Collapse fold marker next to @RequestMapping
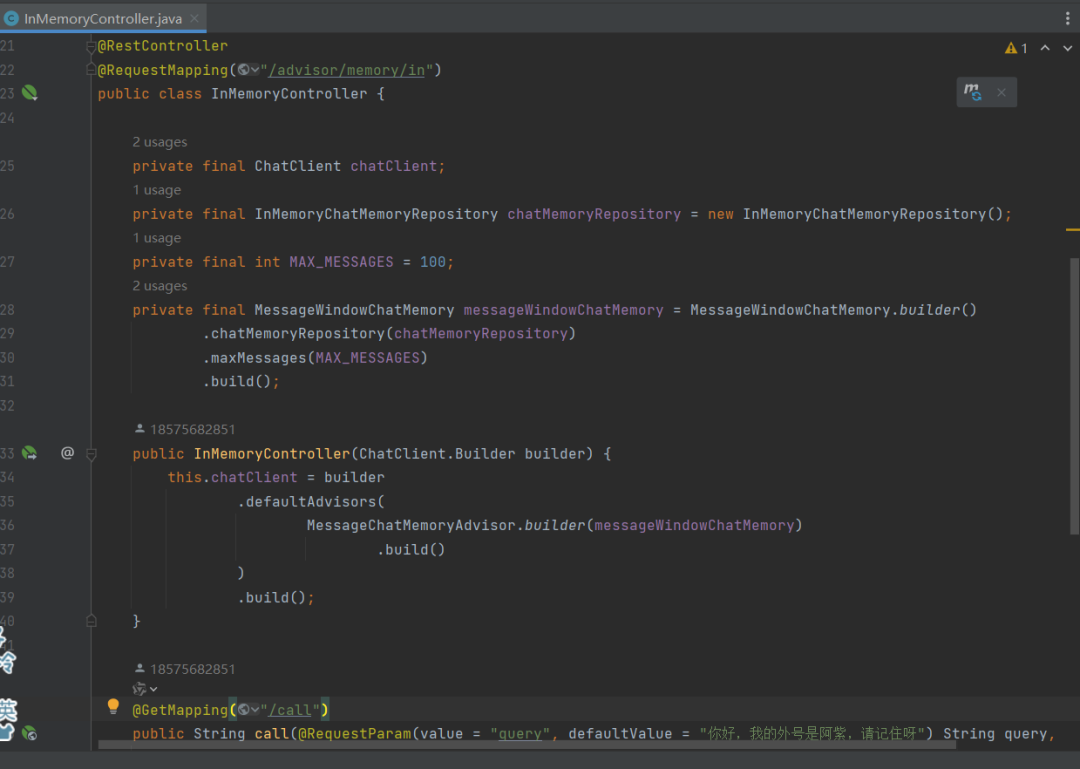 pyautogui.click(x=91, y=70)
